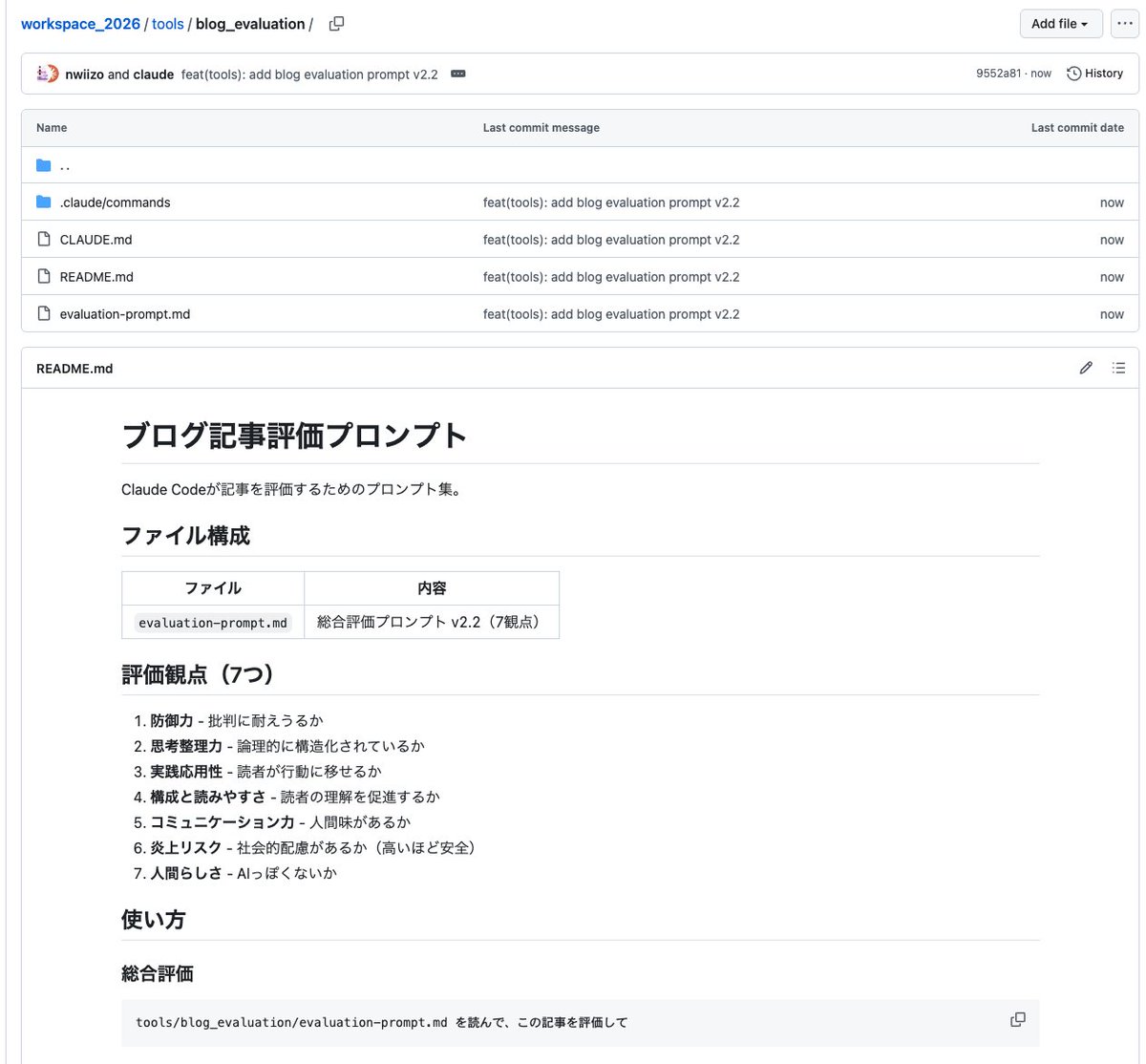Navigate to workspace_2026 breadcrumb
Screen dimensions: 1146x1064
(80, 23)
